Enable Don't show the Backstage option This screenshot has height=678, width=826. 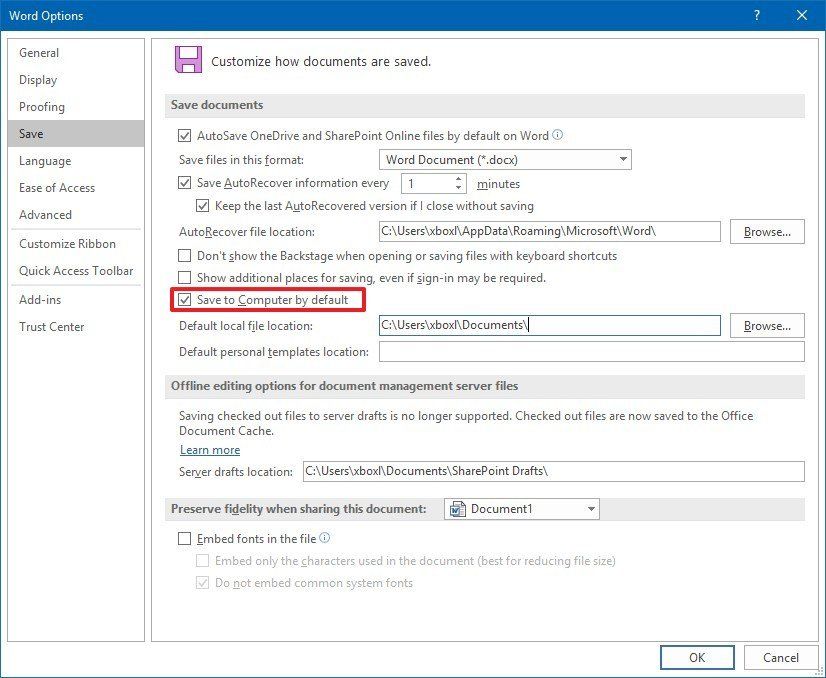[185, 256]
